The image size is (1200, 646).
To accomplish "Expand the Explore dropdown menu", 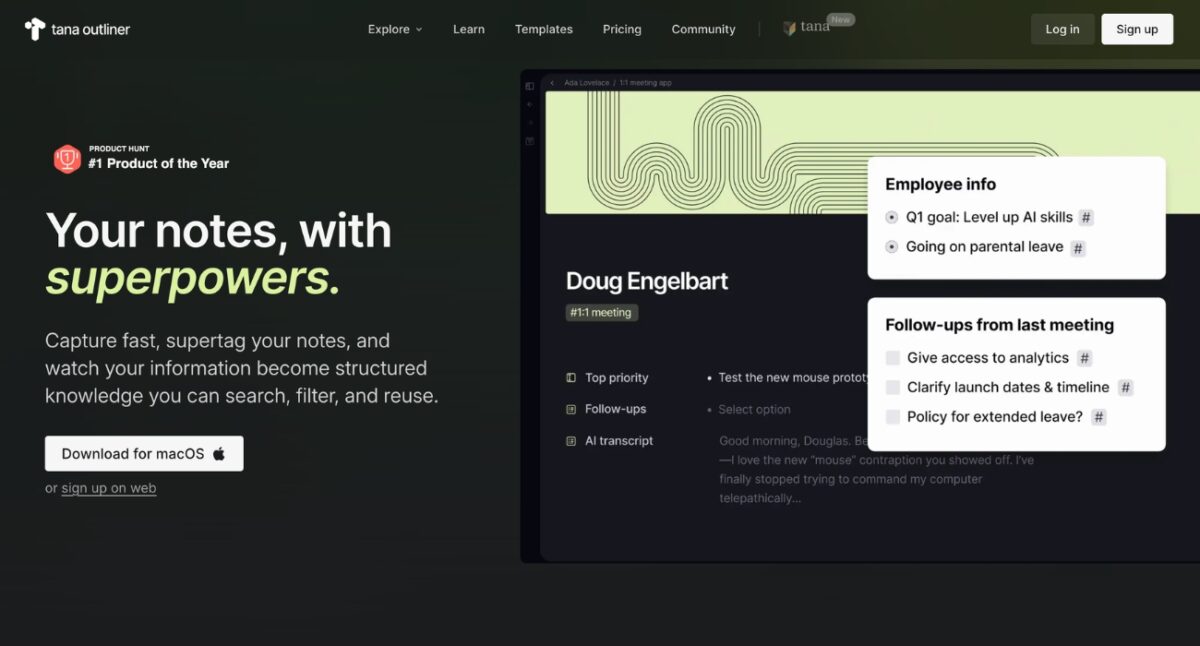I will click(x=395, y=29).
